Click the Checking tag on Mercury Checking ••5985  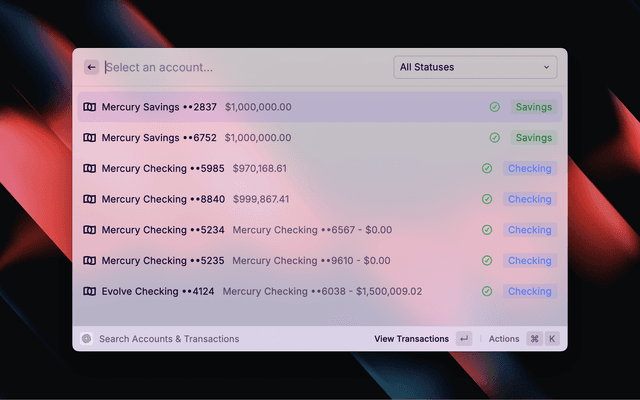(x=529, y=169)
